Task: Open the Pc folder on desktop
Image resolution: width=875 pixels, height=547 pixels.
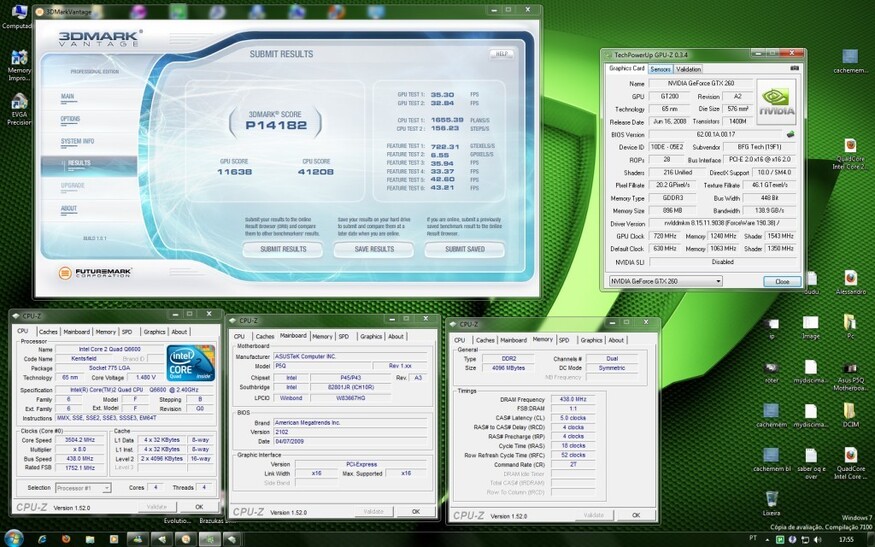Action: pyautogui.click(x=850, y=328)
